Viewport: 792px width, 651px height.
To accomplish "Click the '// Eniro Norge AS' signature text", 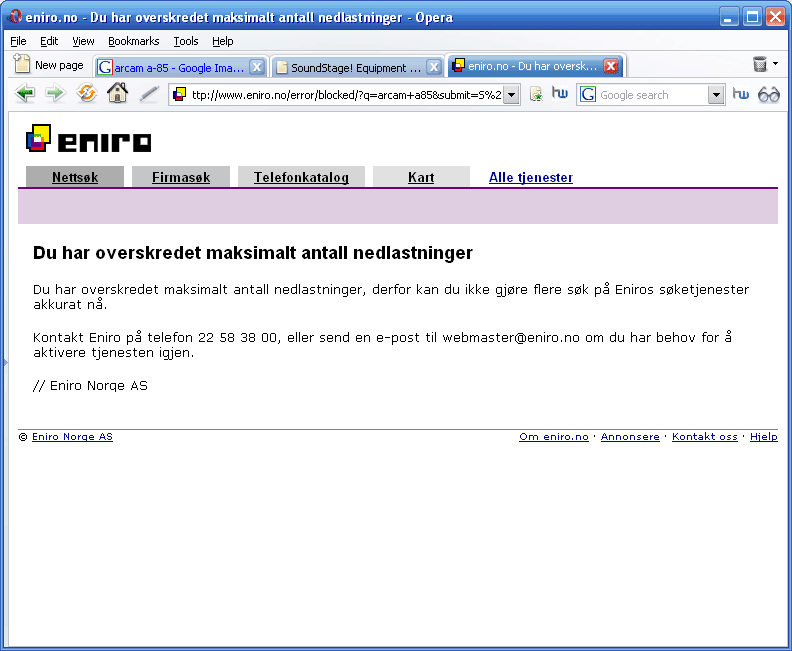I will [90, 385].
